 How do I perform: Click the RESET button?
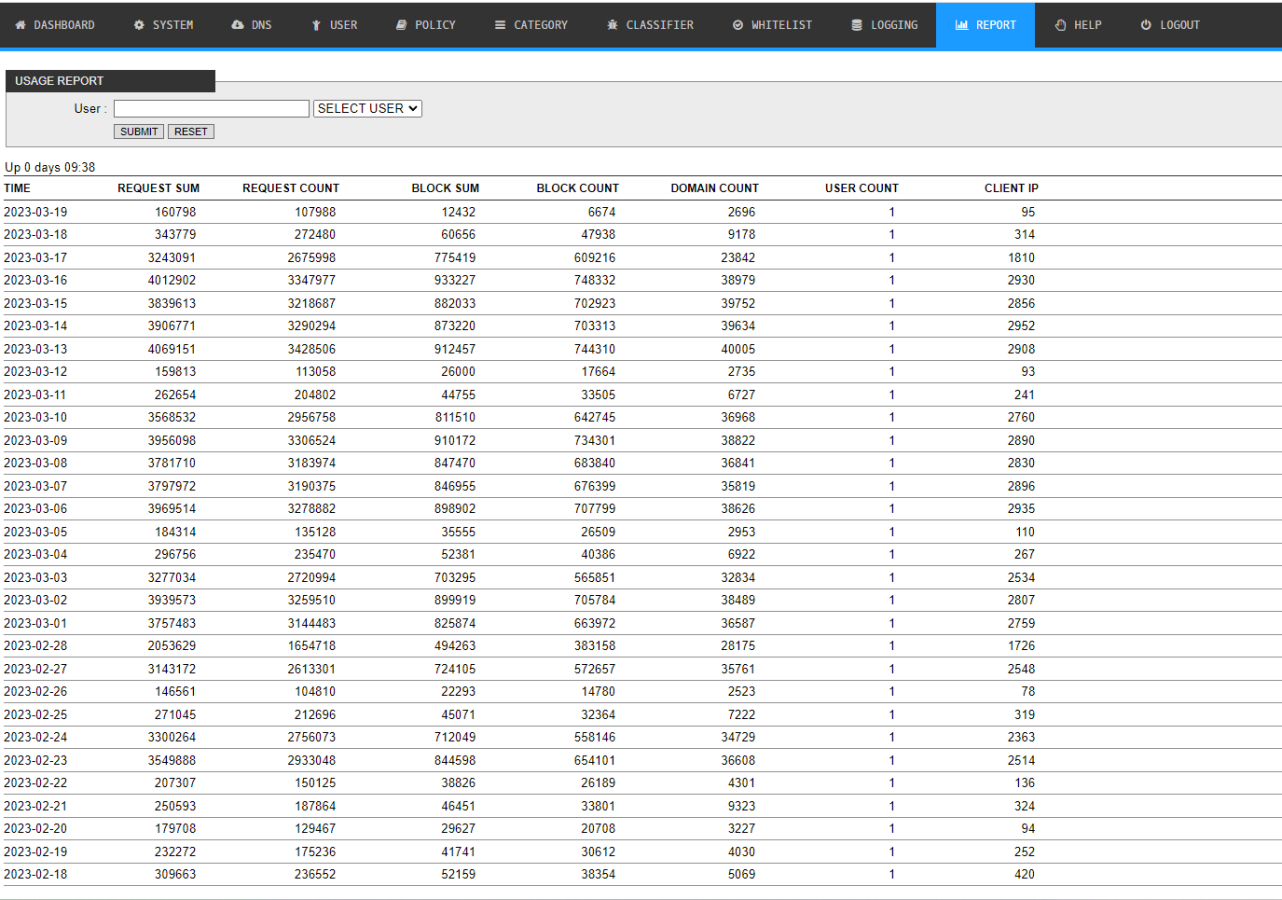click(191, 131)
